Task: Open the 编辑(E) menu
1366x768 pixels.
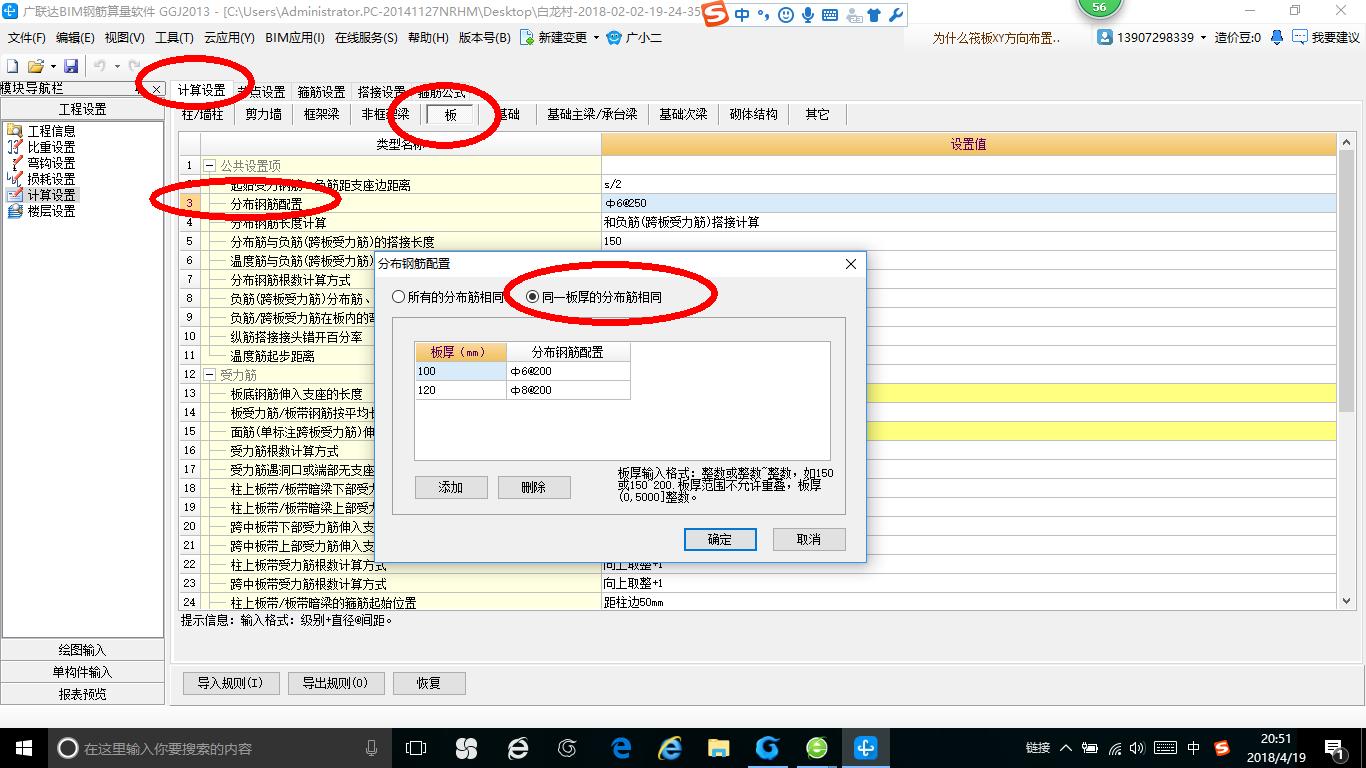Action: (x=75, y=38)
